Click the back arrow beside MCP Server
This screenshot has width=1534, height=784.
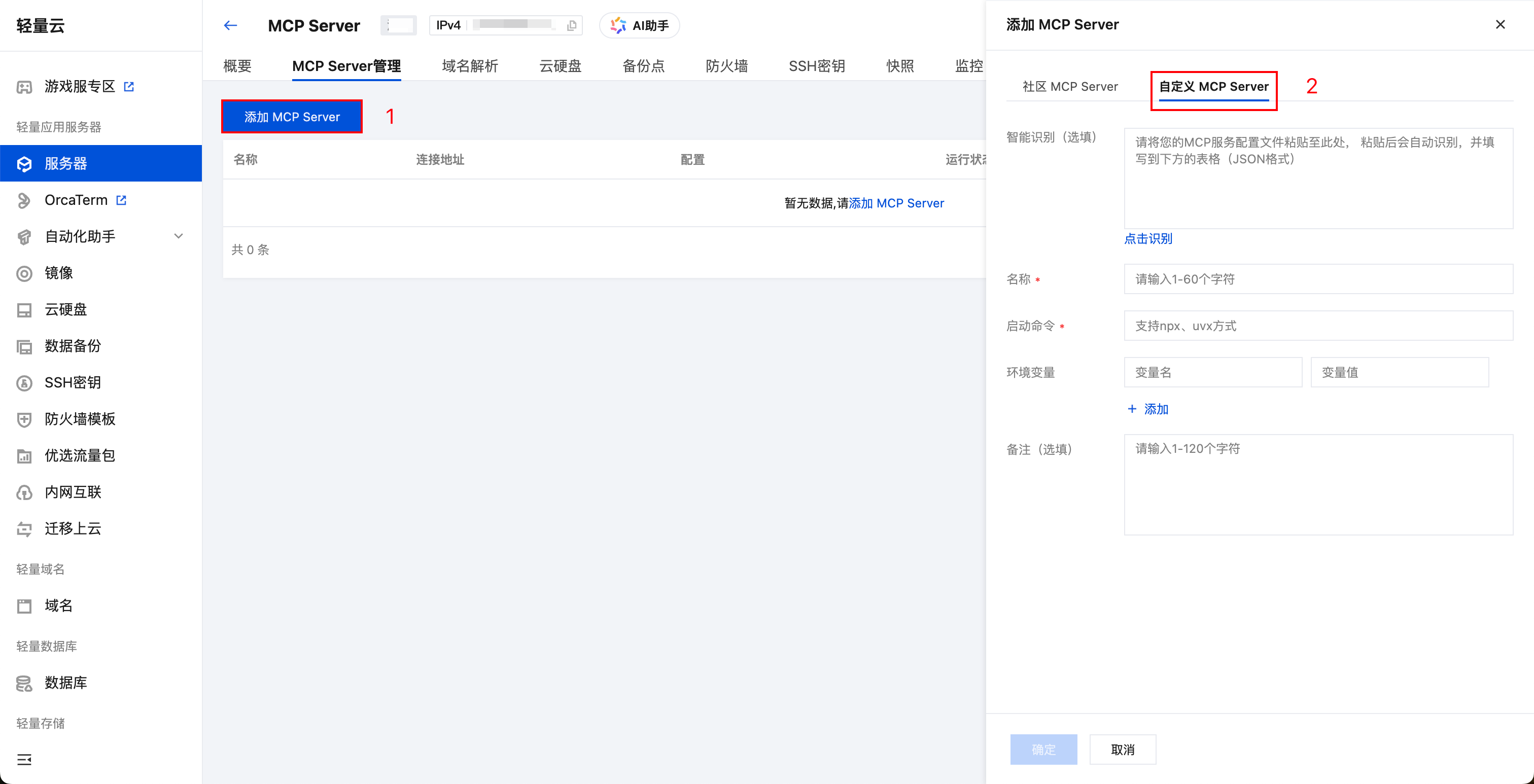pos(230,25)
